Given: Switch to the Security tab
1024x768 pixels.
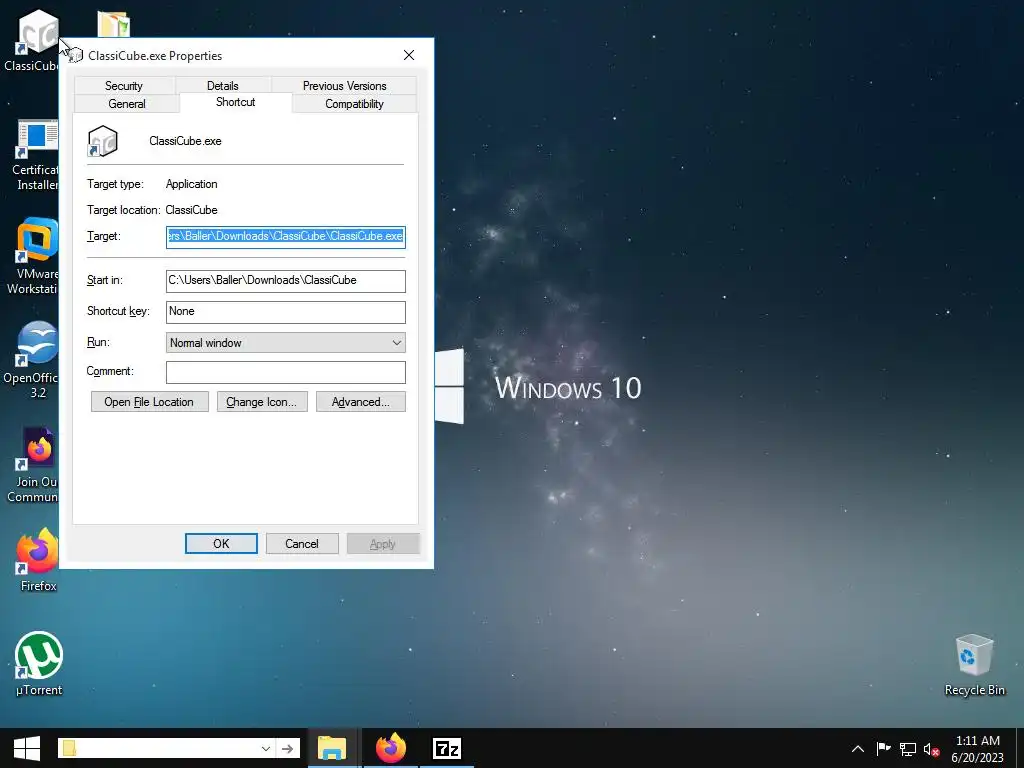Looking at the screenshot, I should pyautogui.click(x=124, y=86).
